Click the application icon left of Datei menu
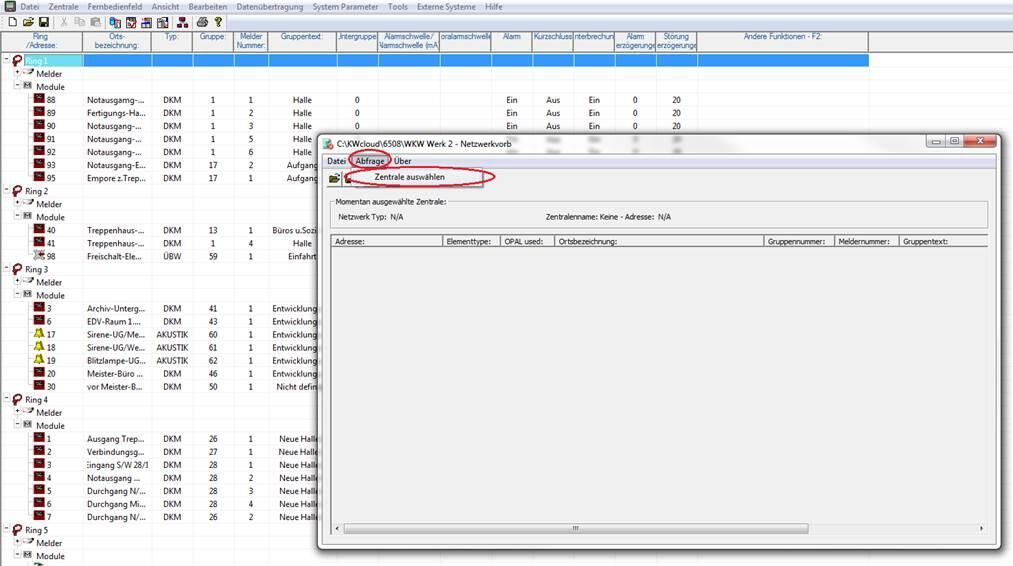Screen dimensions: 1013x566 point(10,6)
